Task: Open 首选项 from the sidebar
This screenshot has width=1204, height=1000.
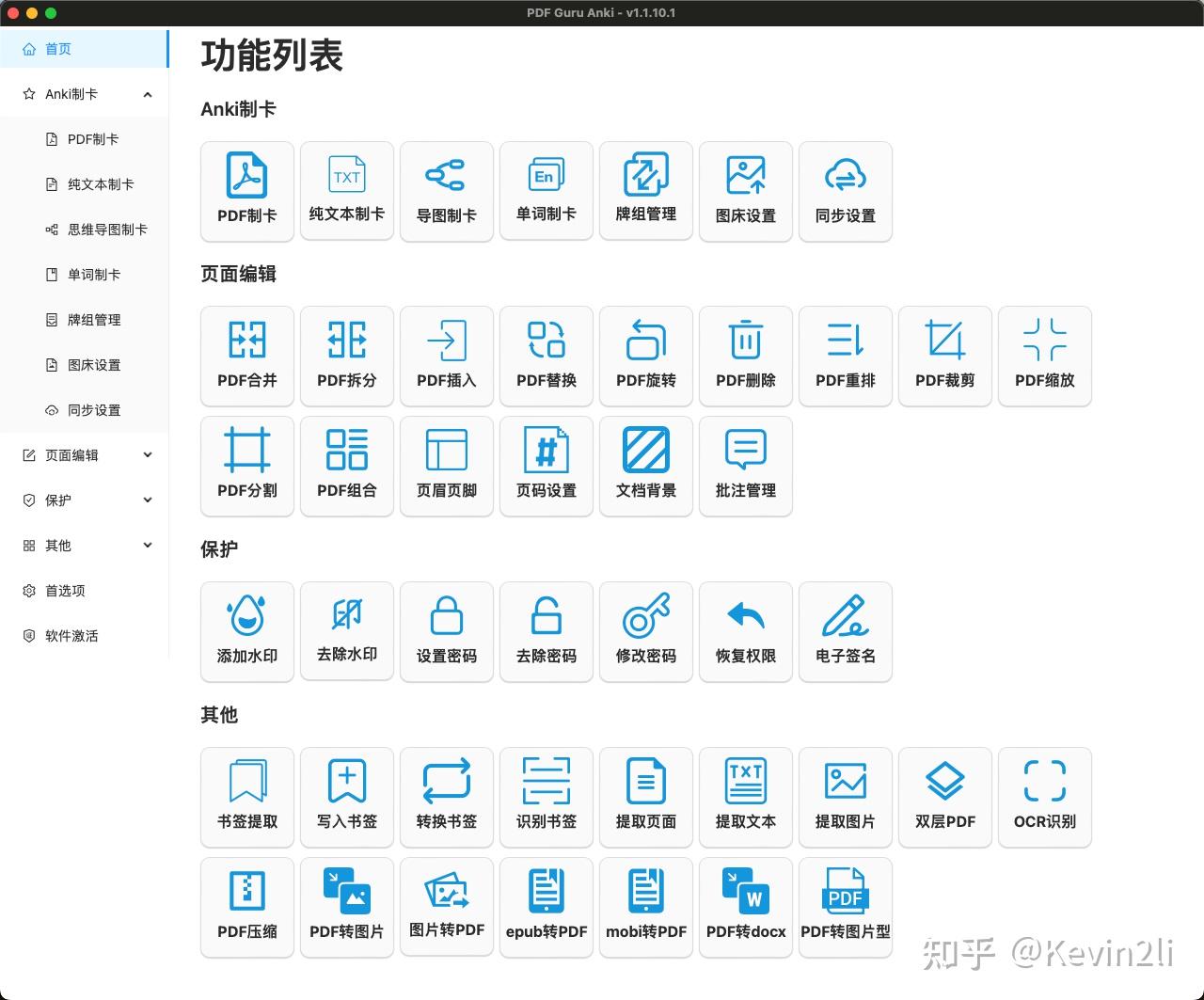Action: coord(66,590)
